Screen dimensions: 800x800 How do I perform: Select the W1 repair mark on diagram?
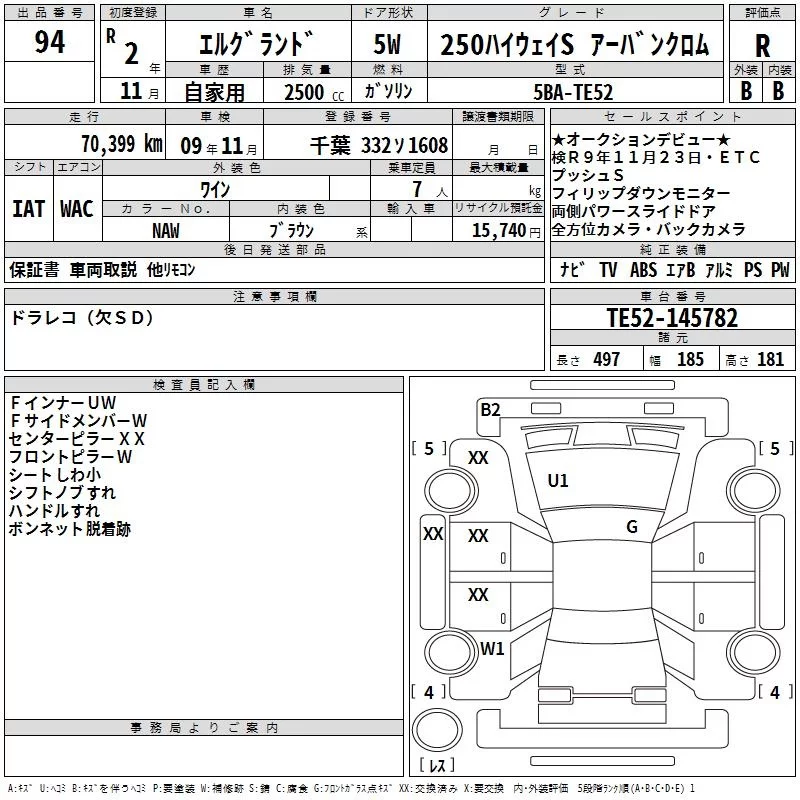click(x=492, y=648)
